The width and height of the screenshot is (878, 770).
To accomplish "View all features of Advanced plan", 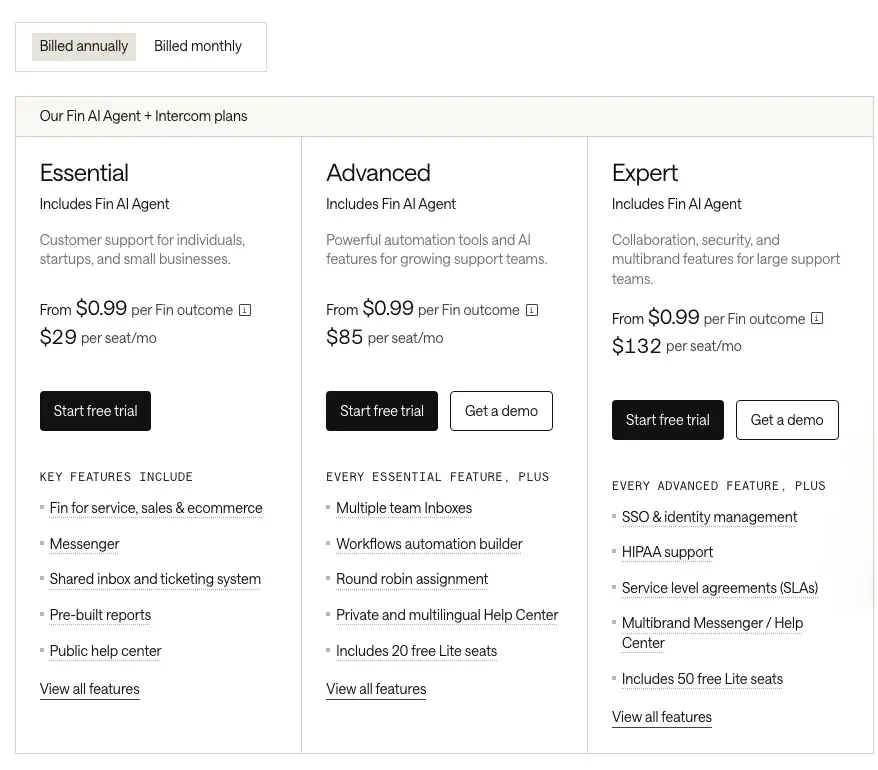I will 376,689.
